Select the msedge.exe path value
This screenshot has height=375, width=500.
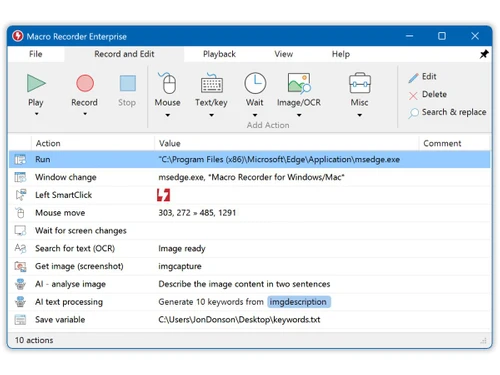[279, 160]
